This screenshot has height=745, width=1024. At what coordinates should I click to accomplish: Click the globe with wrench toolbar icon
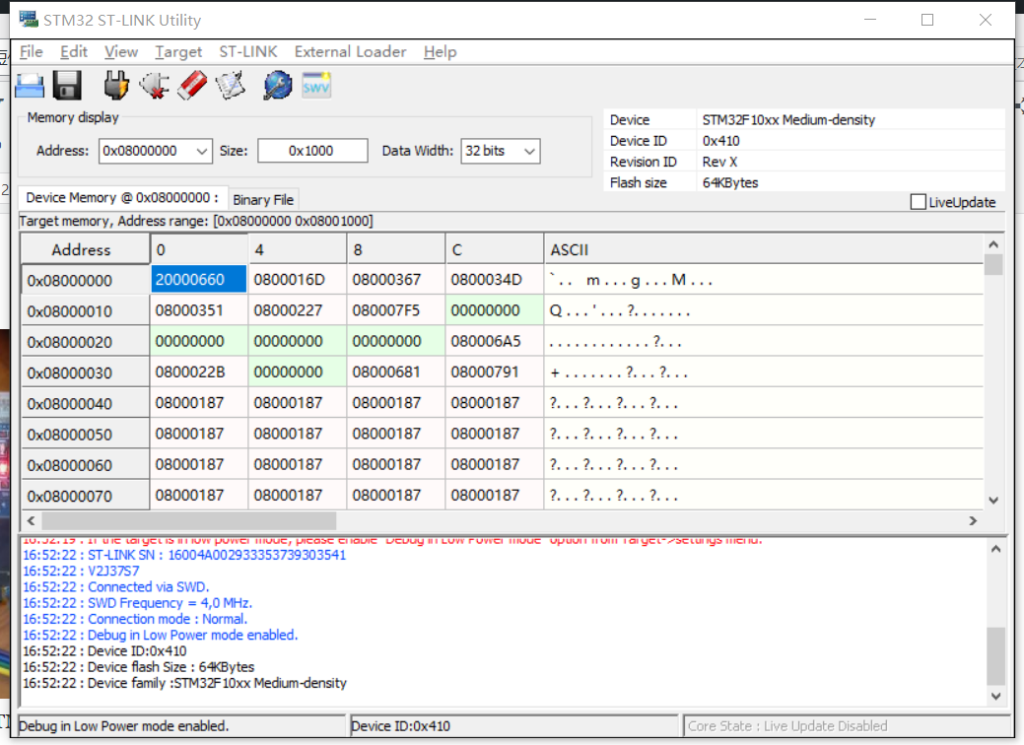(278, 86)
